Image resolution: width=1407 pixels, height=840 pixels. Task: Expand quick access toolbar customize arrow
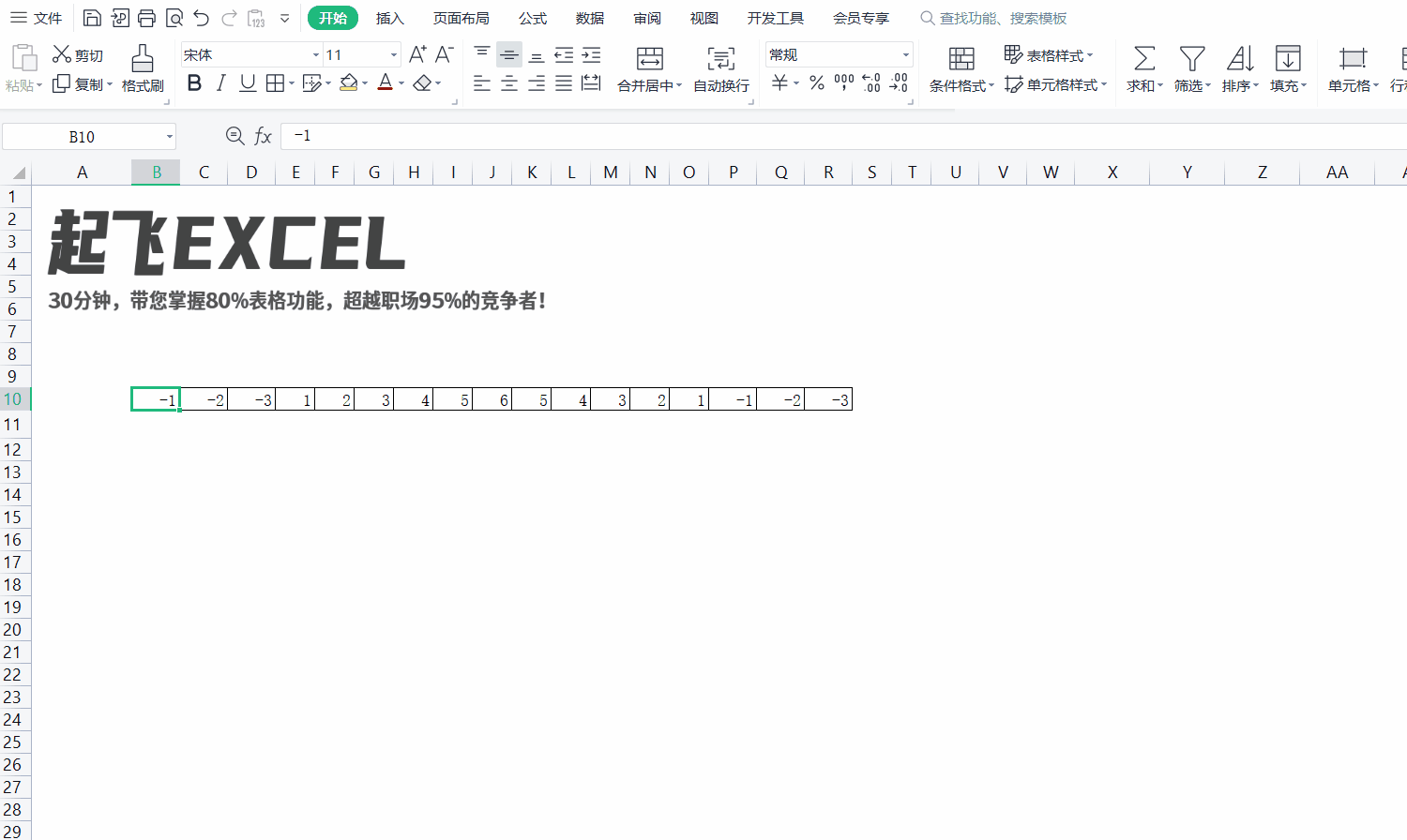click(x=284, y=18)
